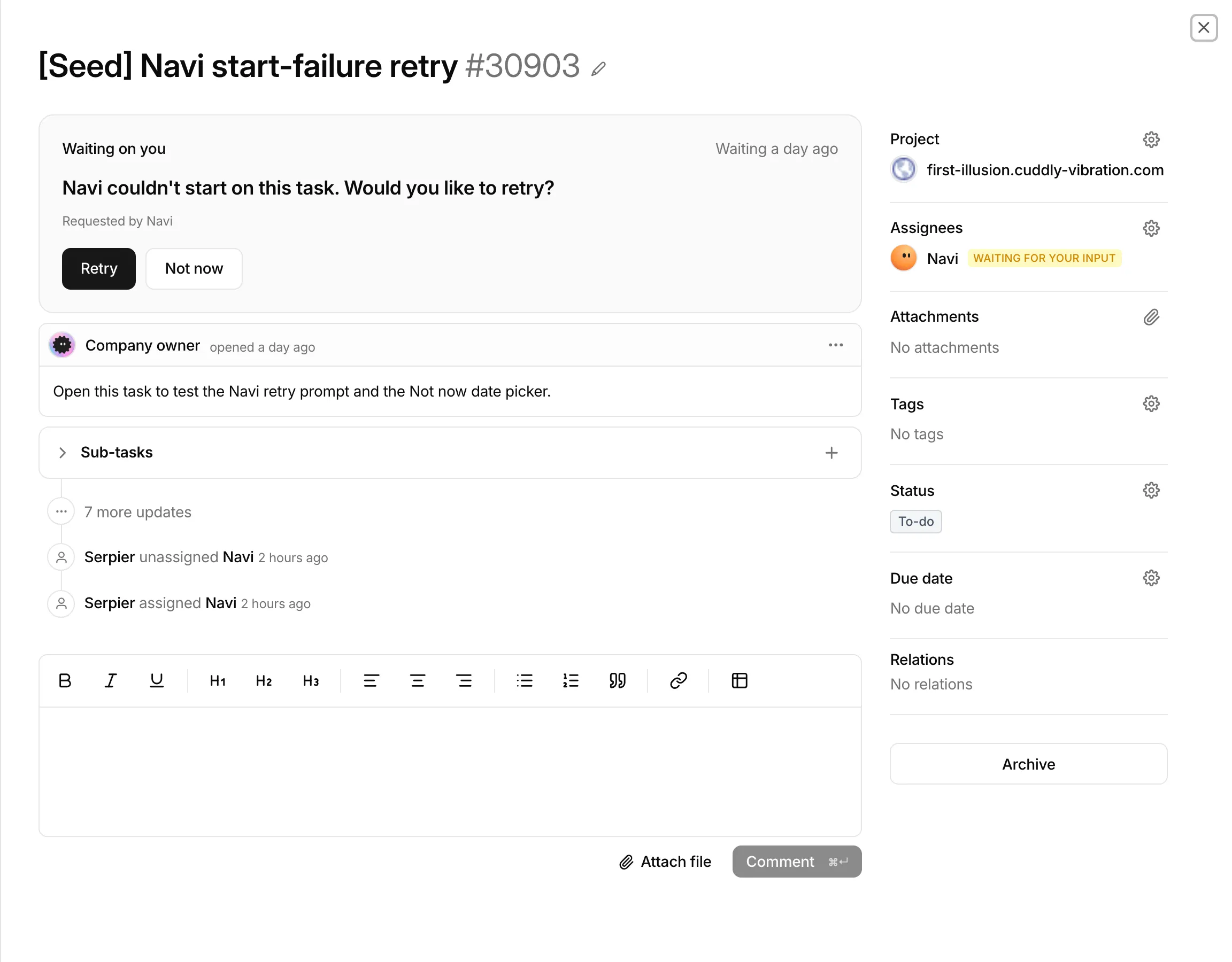Align text left in editor
The width and height of the screenshot is (1232, 962).
pos(371,681)
